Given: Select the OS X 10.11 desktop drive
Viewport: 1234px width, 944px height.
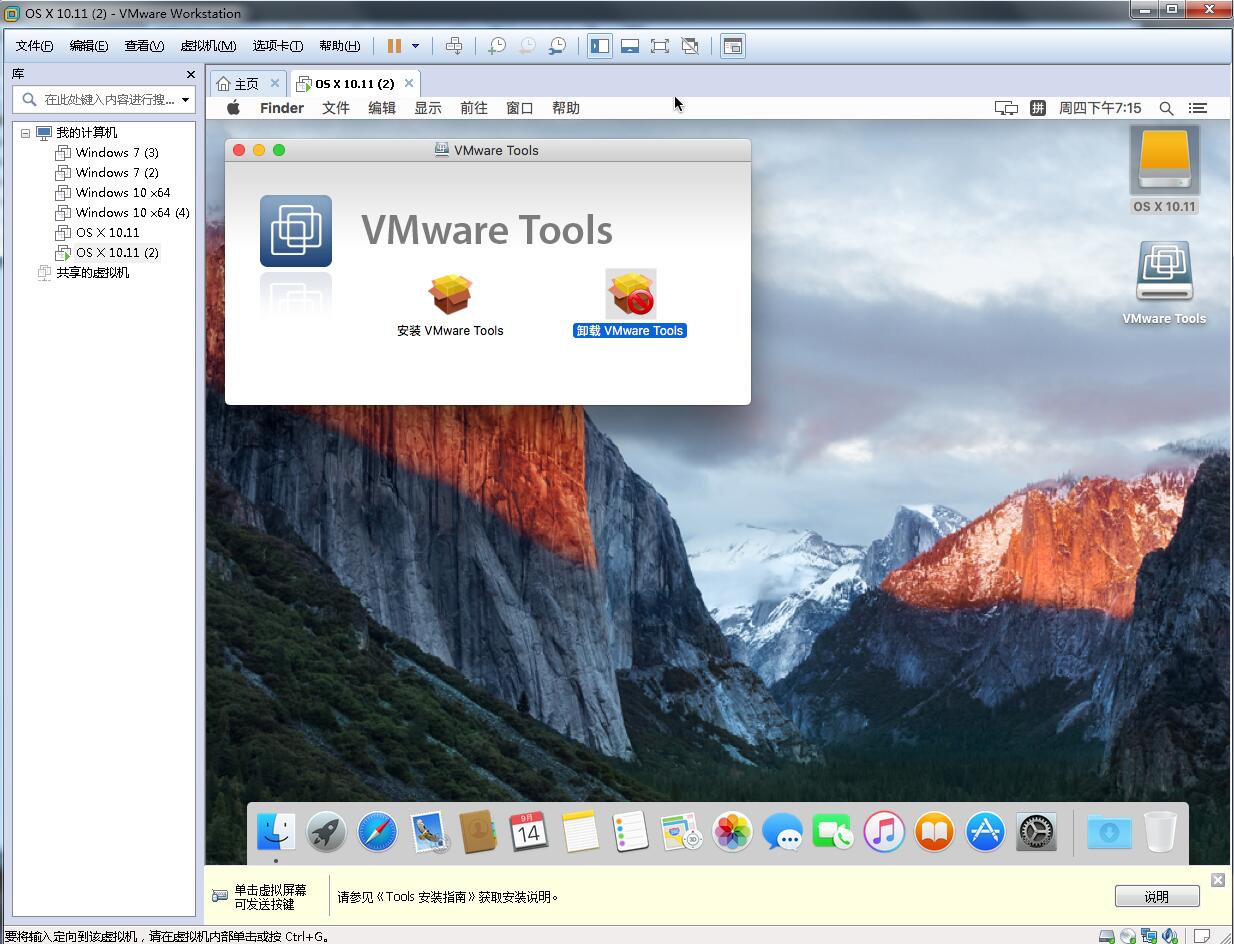Looking at the screenshot, I should [x=1164, y=161].
